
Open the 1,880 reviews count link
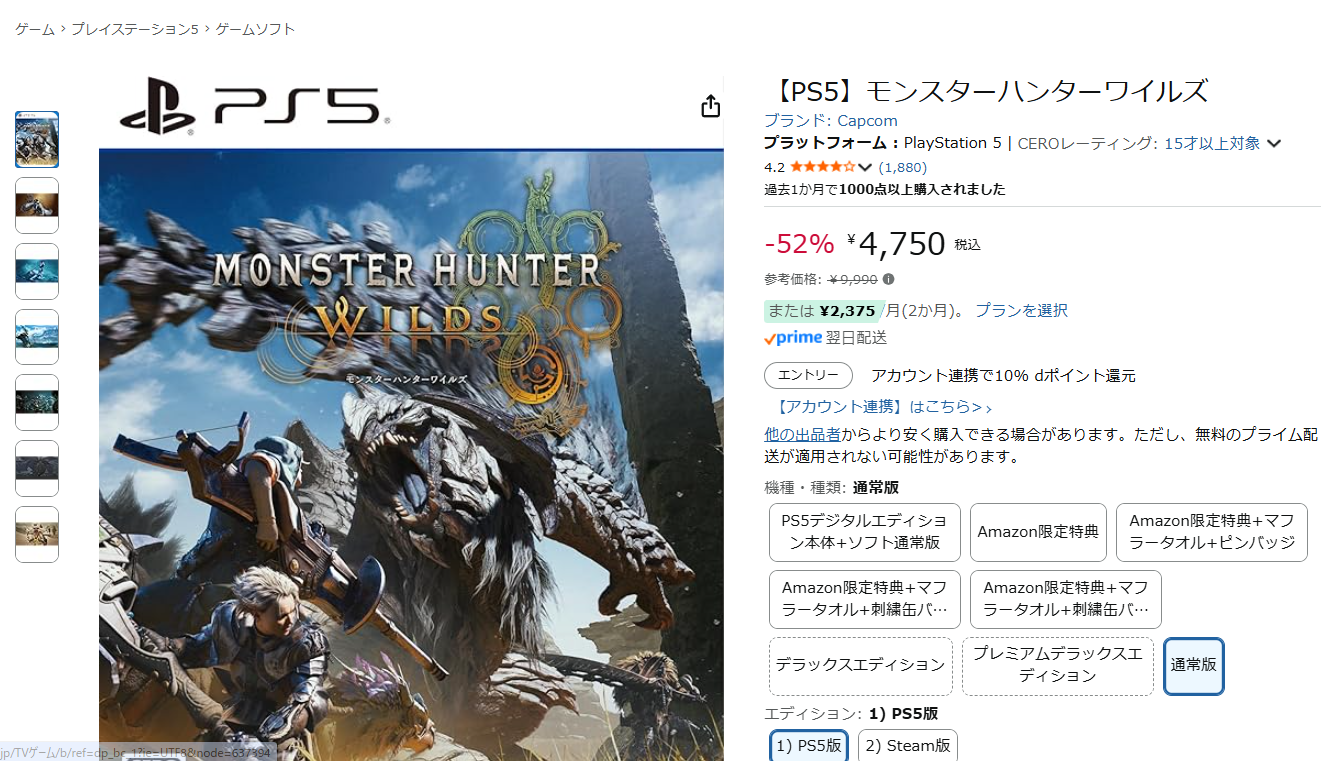[903, 168]
